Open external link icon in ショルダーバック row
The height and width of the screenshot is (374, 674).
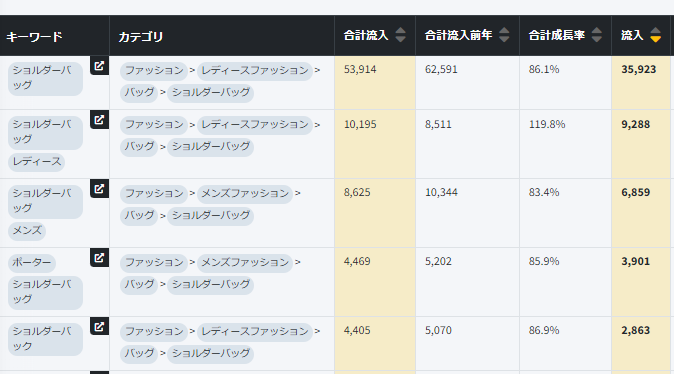pos(99,327)
